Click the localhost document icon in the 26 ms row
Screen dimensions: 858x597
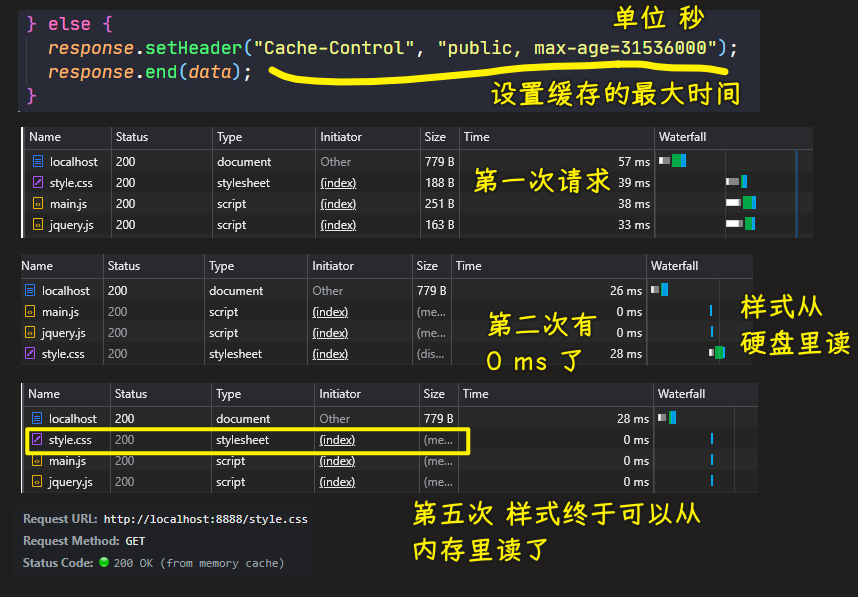(30, 291)
